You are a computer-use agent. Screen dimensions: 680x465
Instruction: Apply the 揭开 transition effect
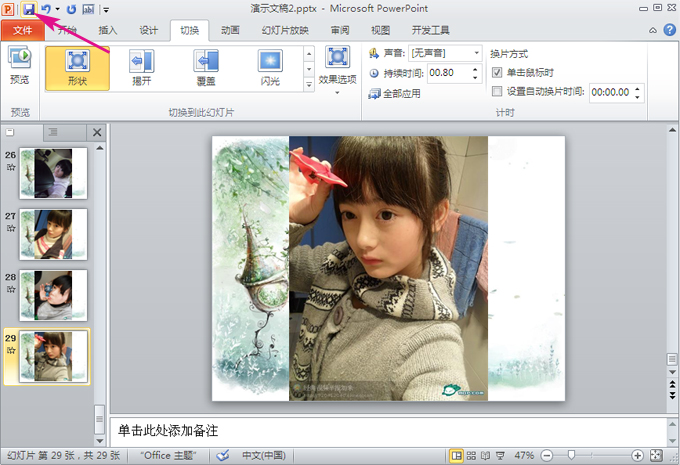(141, 67)
